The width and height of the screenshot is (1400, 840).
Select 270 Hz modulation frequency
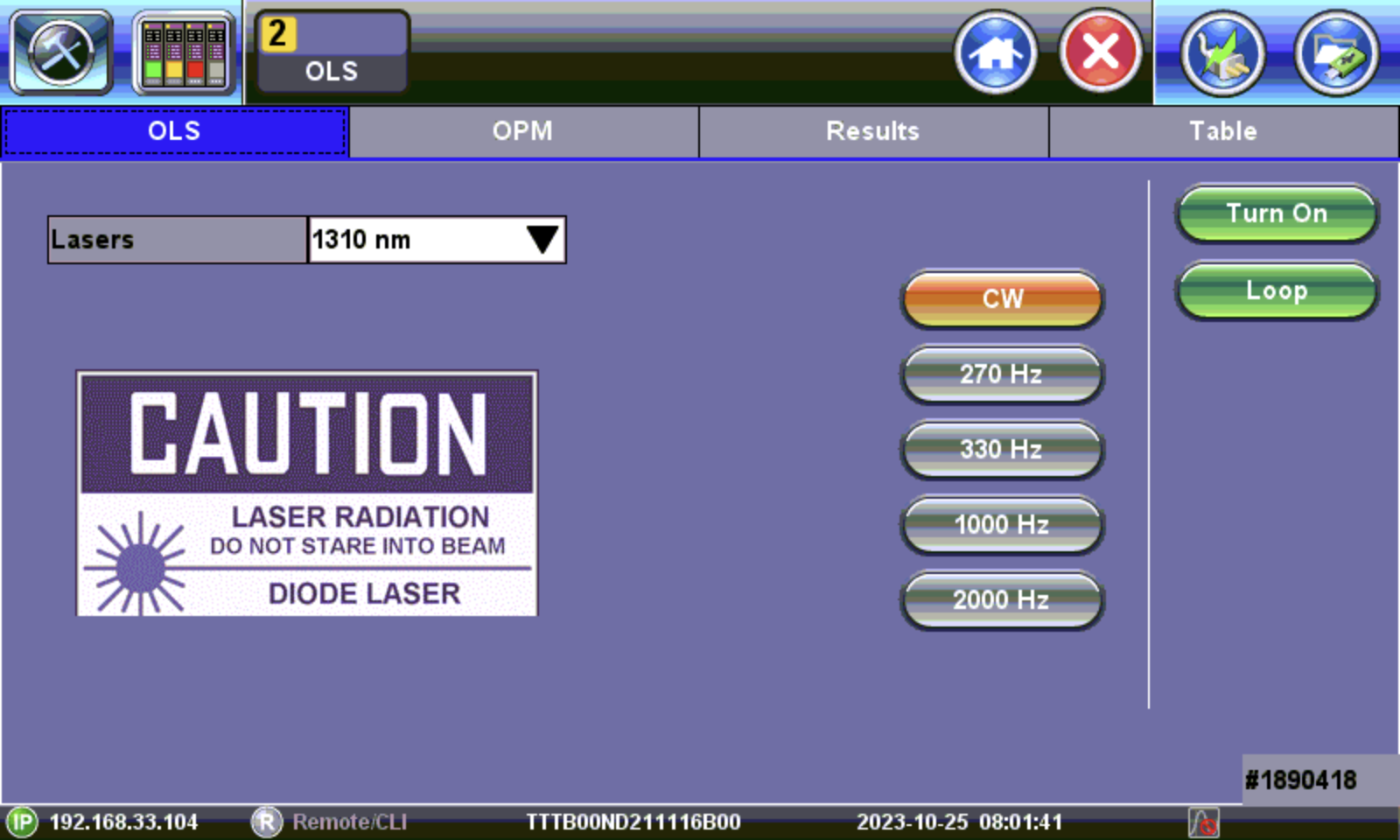point(1002,374)
